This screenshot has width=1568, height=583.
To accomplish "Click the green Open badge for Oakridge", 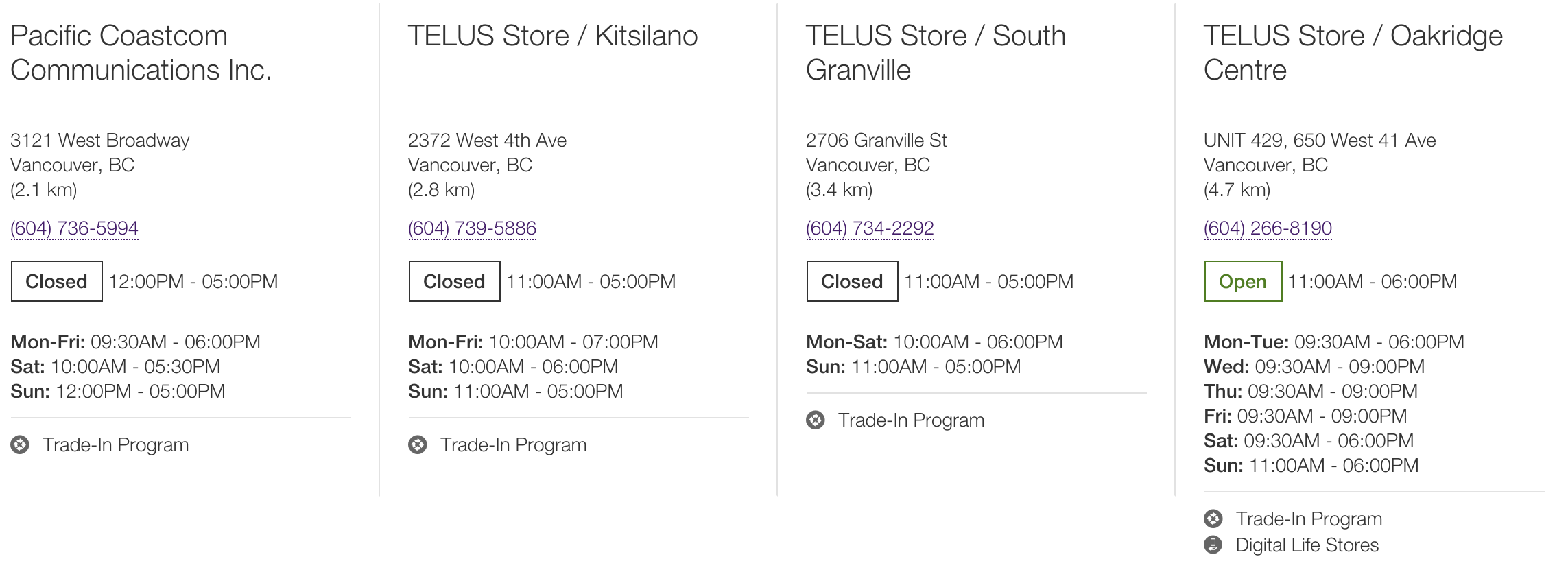I will [x=1244, y=281].
